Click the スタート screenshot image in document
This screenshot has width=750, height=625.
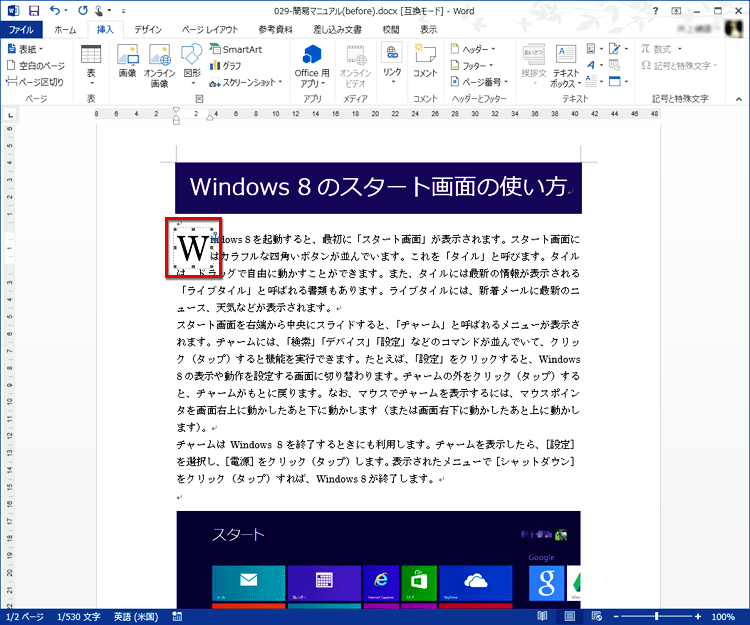click(x=378, y=559)
